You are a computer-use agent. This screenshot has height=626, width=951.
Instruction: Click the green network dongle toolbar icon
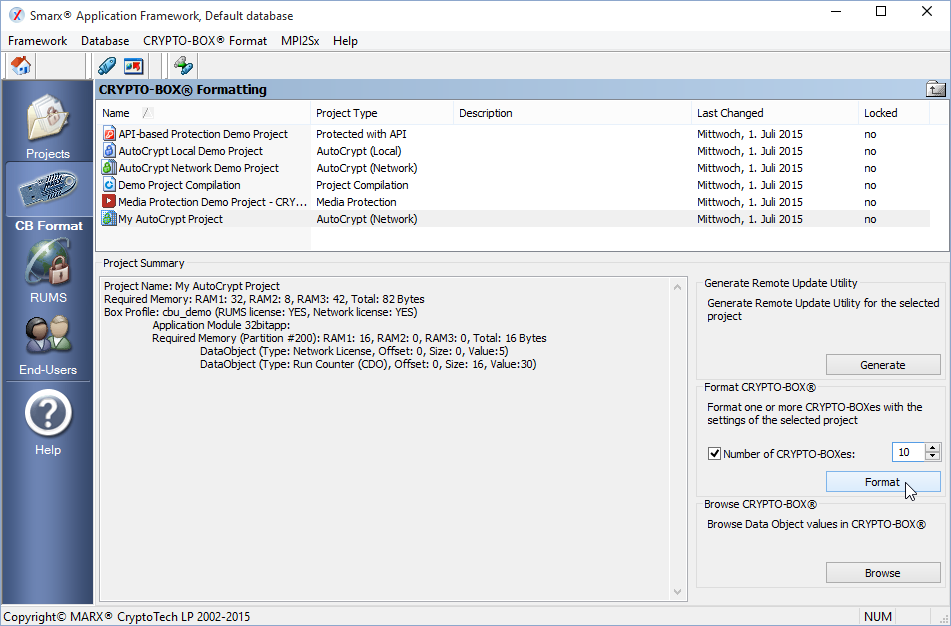[x=182, y=66]
